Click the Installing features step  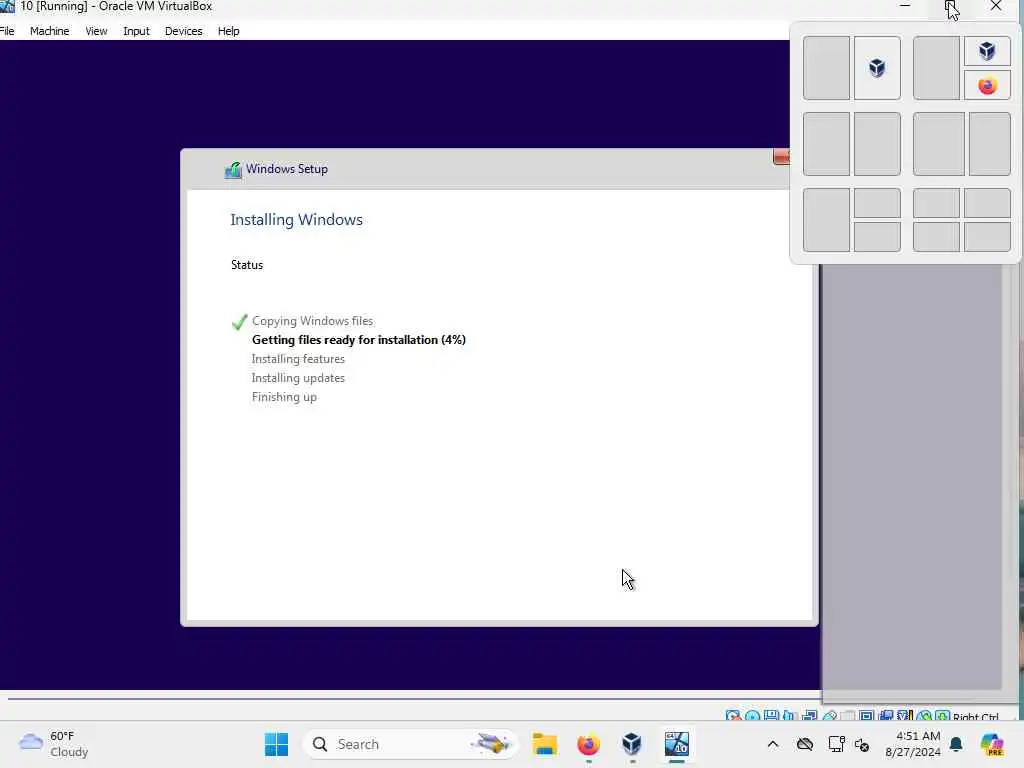[298, 359]
